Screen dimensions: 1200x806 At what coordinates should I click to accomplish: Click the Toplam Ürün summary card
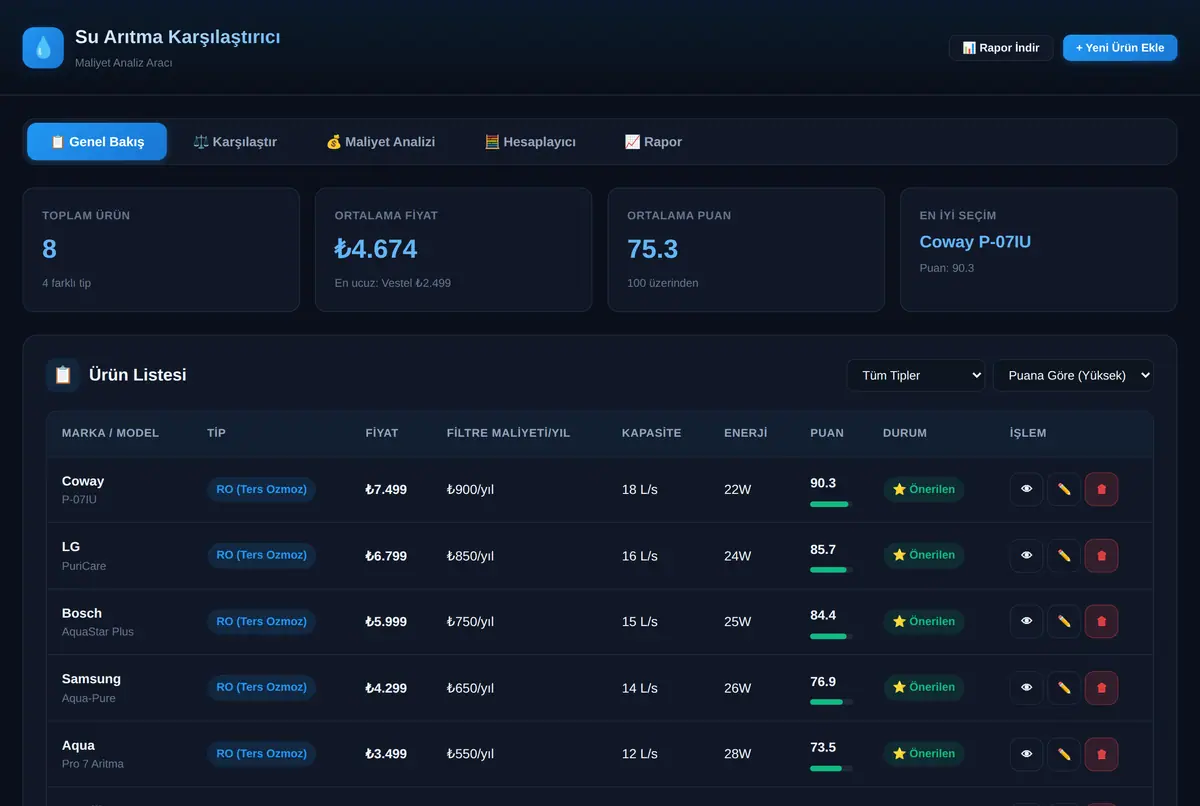161,250
